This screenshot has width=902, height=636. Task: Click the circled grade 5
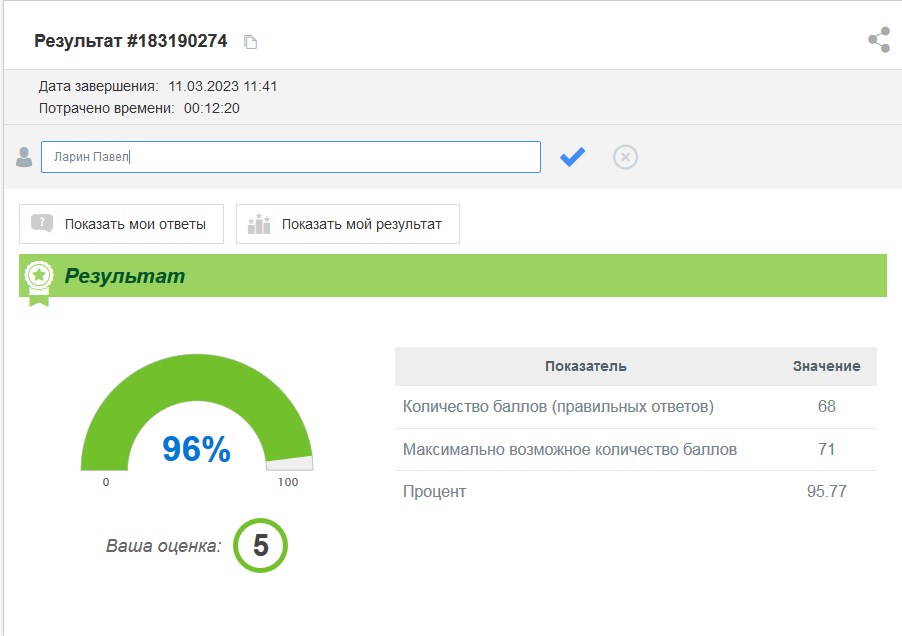[260, 545]
